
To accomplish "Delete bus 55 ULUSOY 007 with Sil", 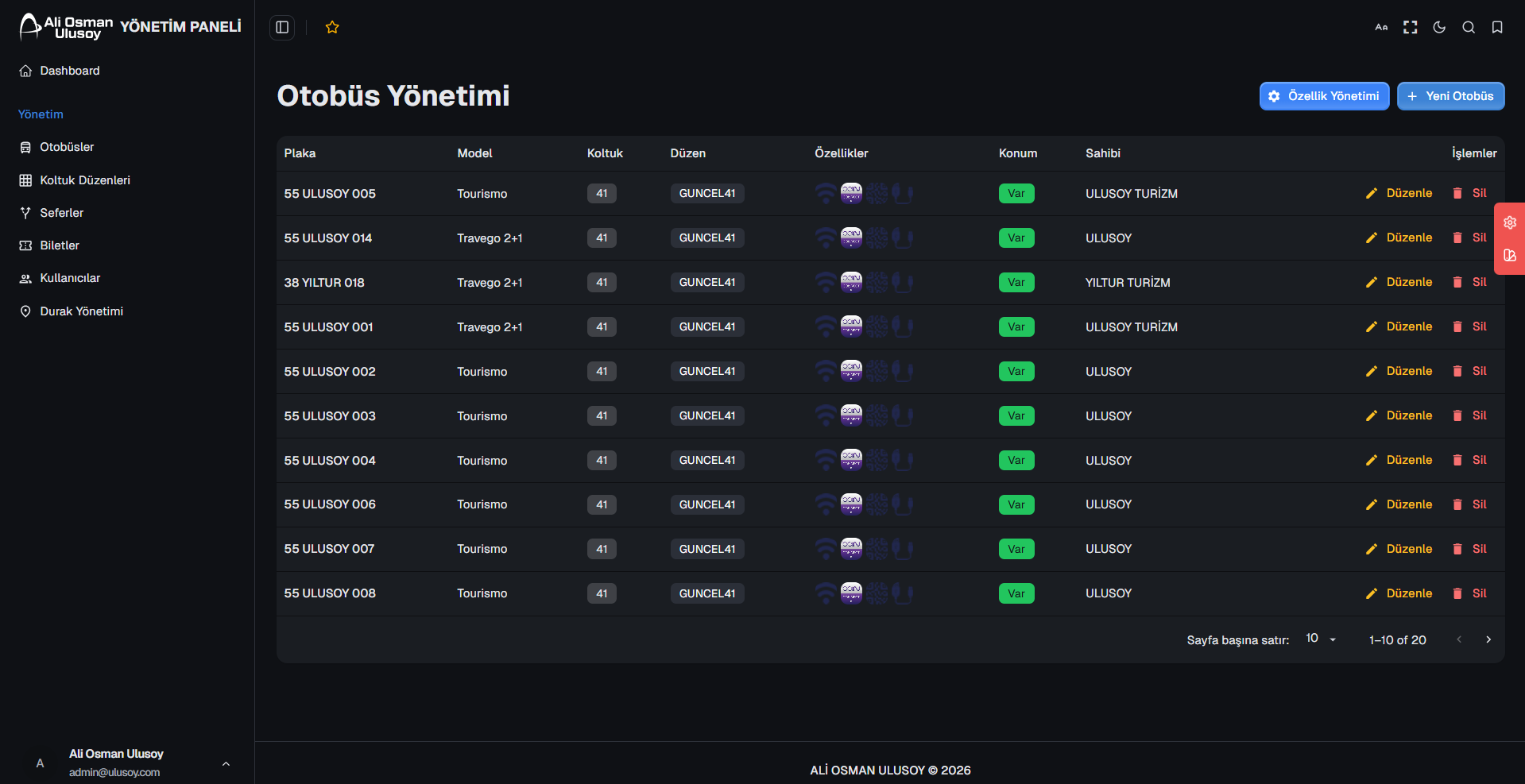I will click(x=1469, y=549).
